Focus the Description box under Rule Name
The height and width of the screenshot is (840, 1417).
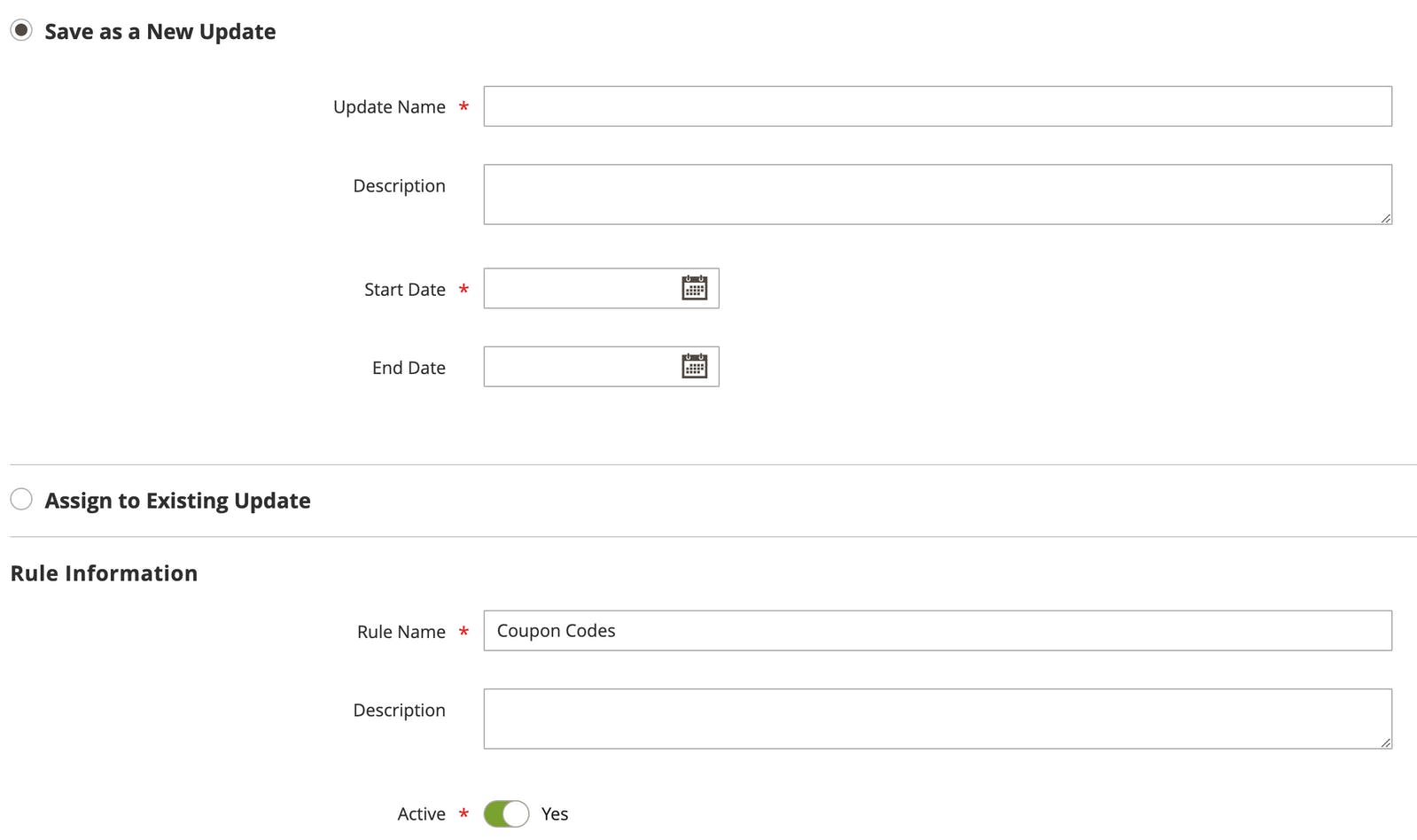tap(937, 719)
